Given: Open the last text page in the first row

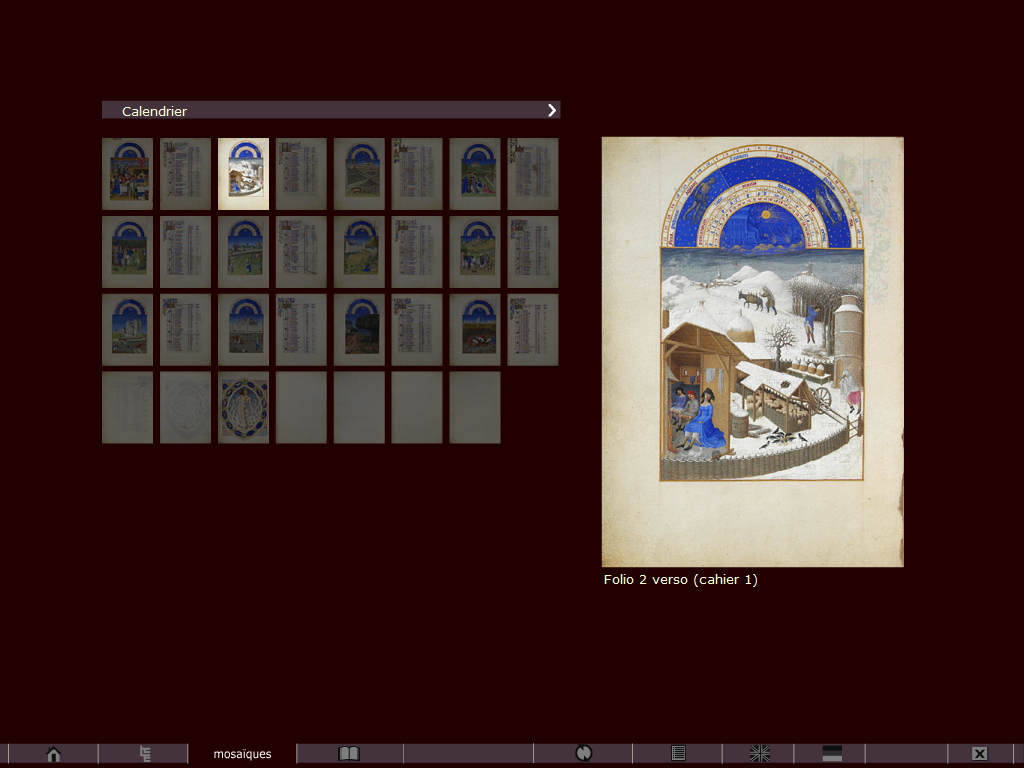Looking at the screenshot, I should pyautogui.click(x=533, y=174).
